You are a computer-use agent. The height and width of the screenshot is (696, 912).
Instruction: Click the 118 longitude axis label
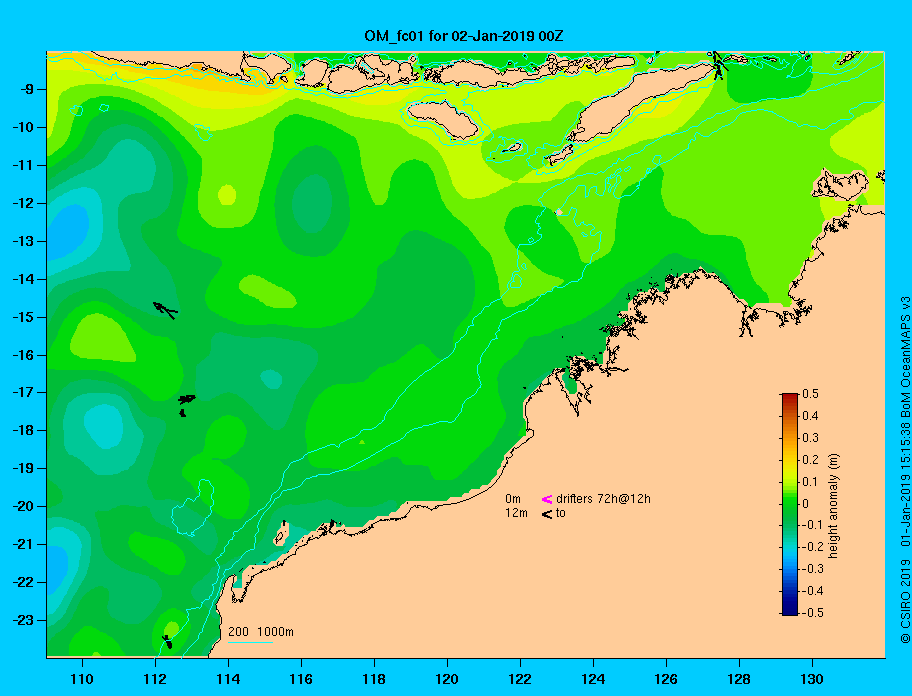[374, 679]
